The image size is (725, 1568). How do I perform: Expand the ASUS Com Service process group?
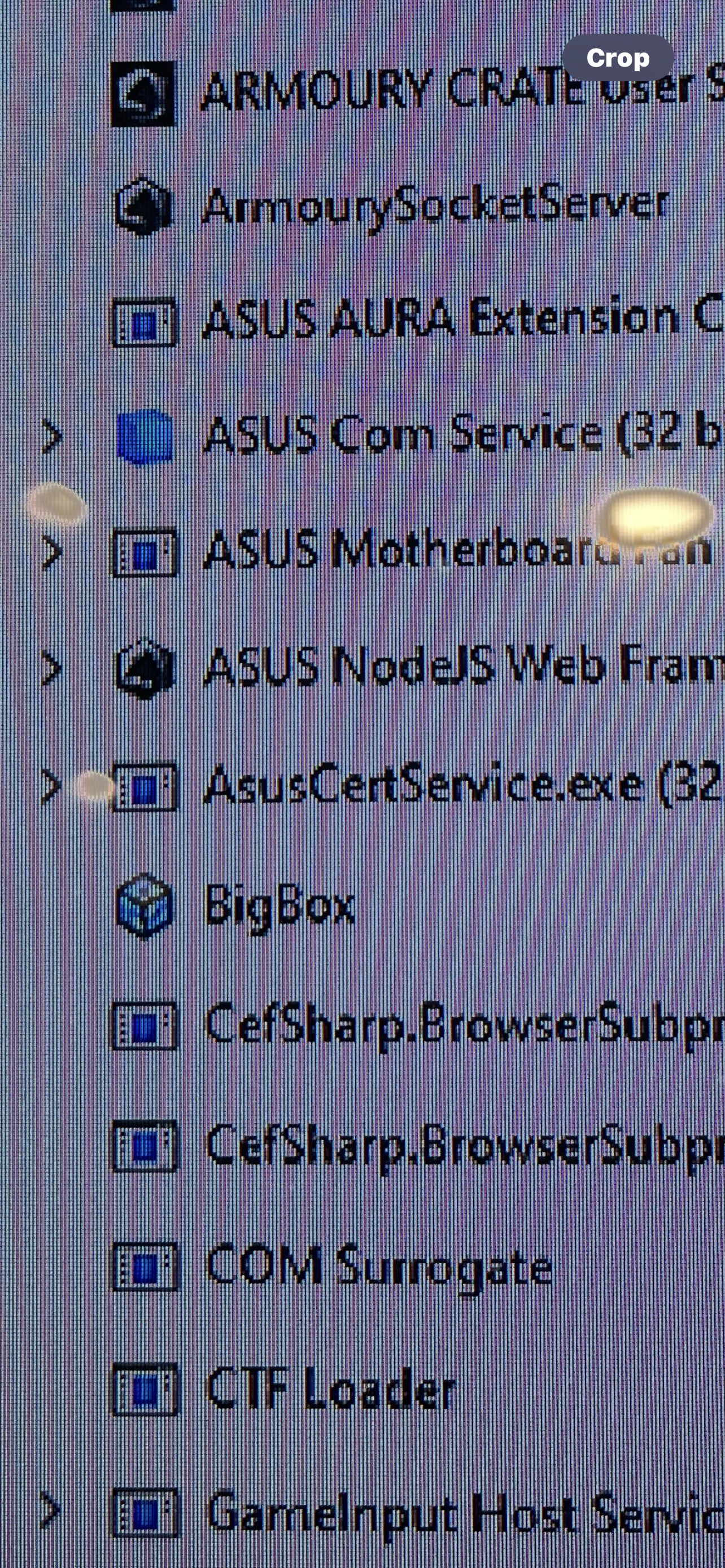pyautogui.click(x=53, y=437)
